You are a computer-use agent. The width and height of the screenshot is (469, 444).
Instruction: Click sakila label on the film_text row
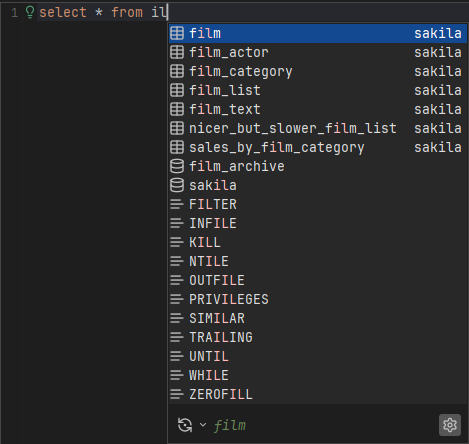coord(438,109)
